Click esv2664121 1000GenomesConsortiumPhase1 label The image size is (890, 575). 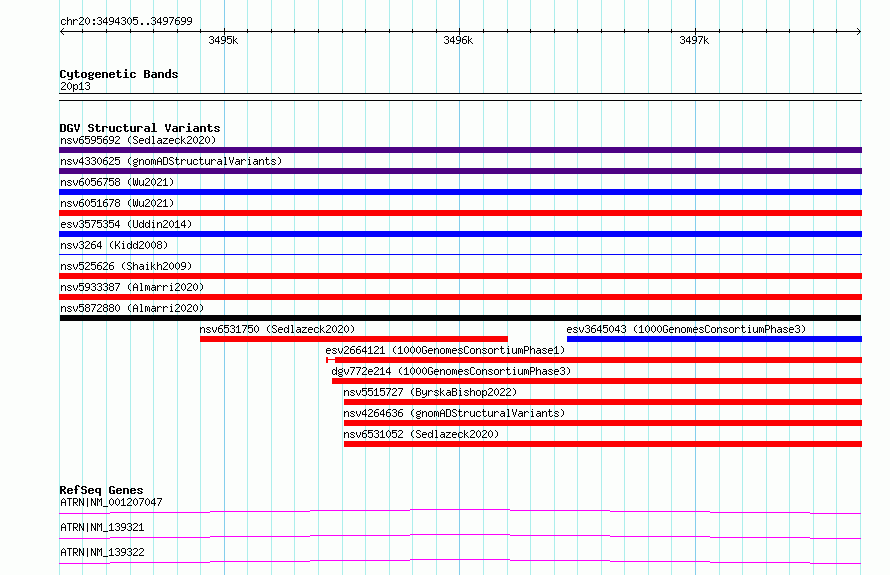point(445,350)
